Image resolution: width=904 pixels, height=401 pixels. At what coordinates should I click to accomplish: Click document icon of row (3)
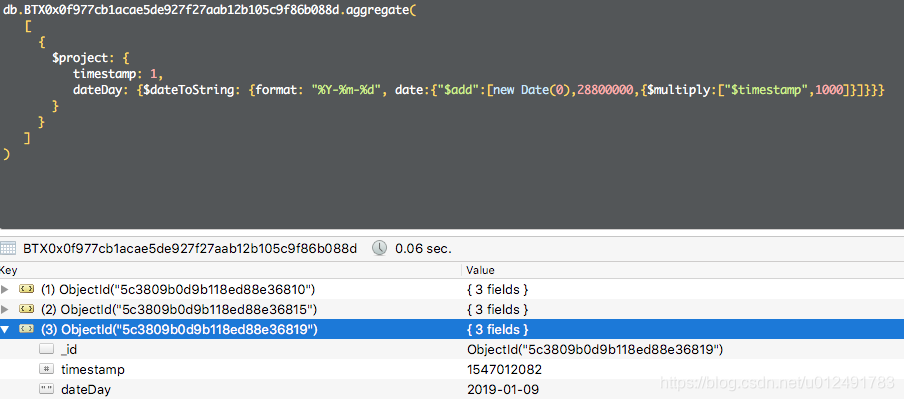(x=27, y=330)
